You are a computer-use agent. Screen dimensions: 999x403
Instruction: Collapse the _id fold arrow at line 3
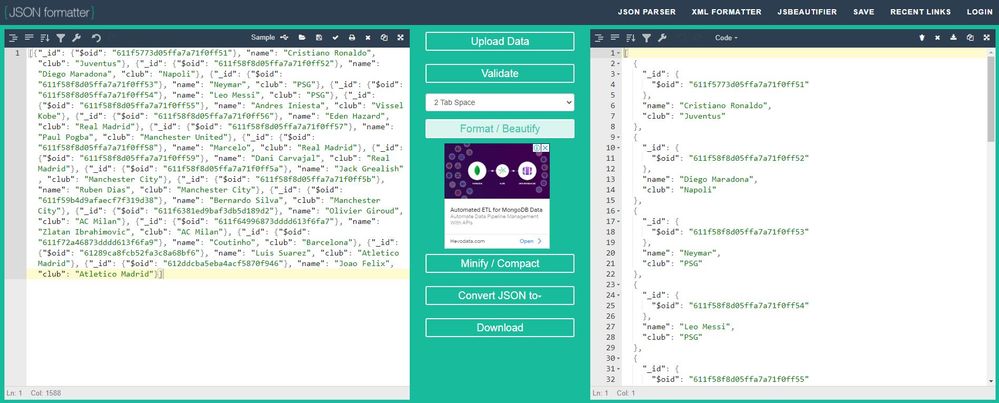click(619, 74)
